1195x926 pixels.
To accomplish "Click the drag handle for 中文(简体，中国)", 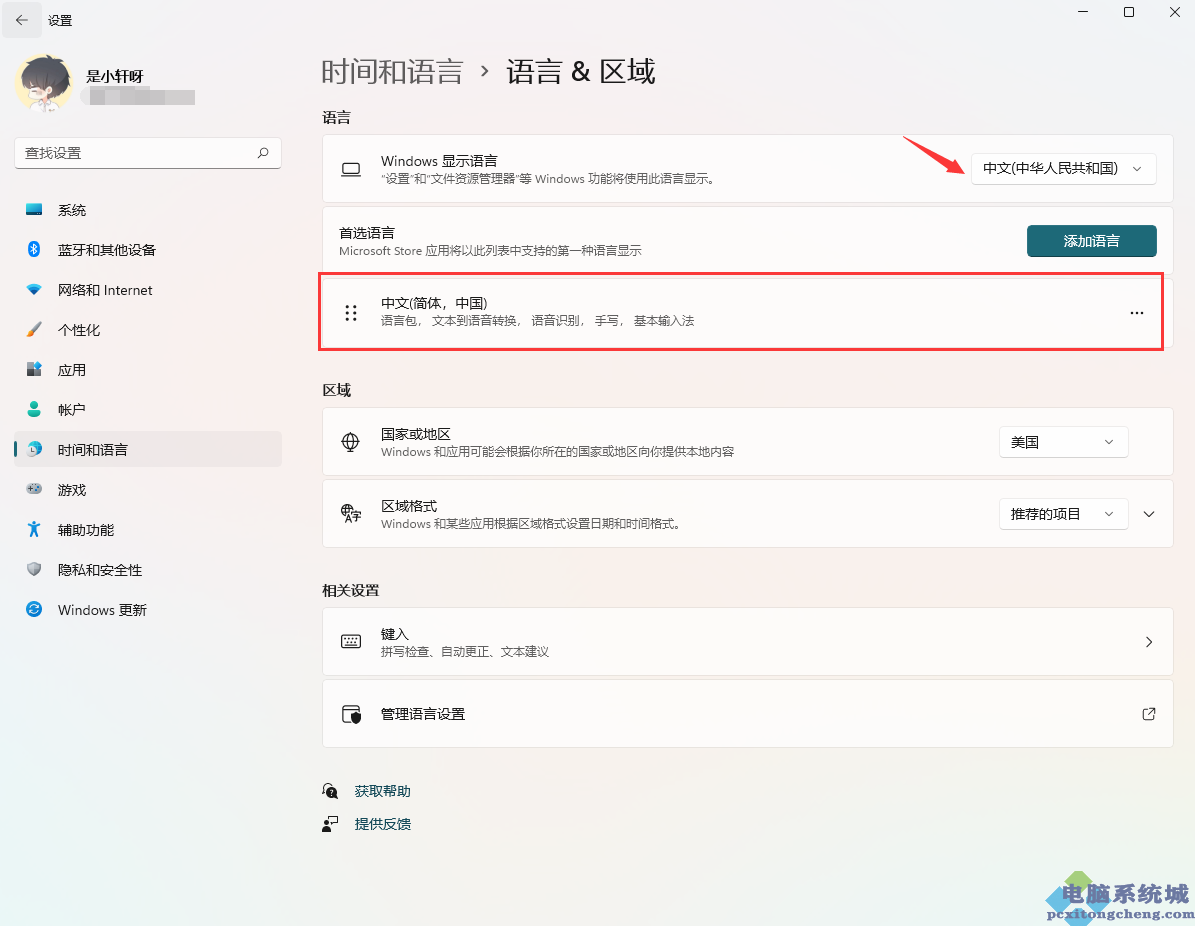I will coord(351,312).
